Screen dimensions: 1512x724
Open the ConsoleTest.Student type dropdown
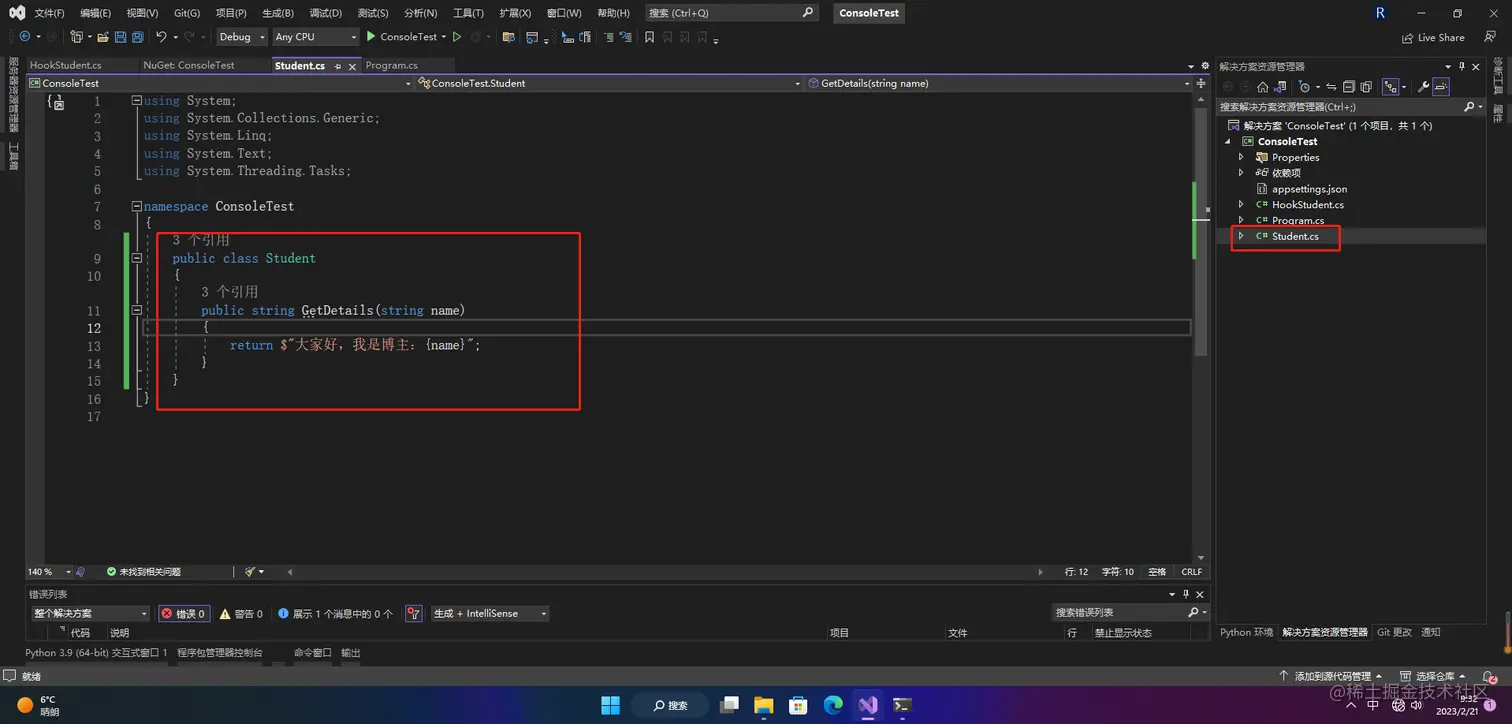[x=609, y=83]
